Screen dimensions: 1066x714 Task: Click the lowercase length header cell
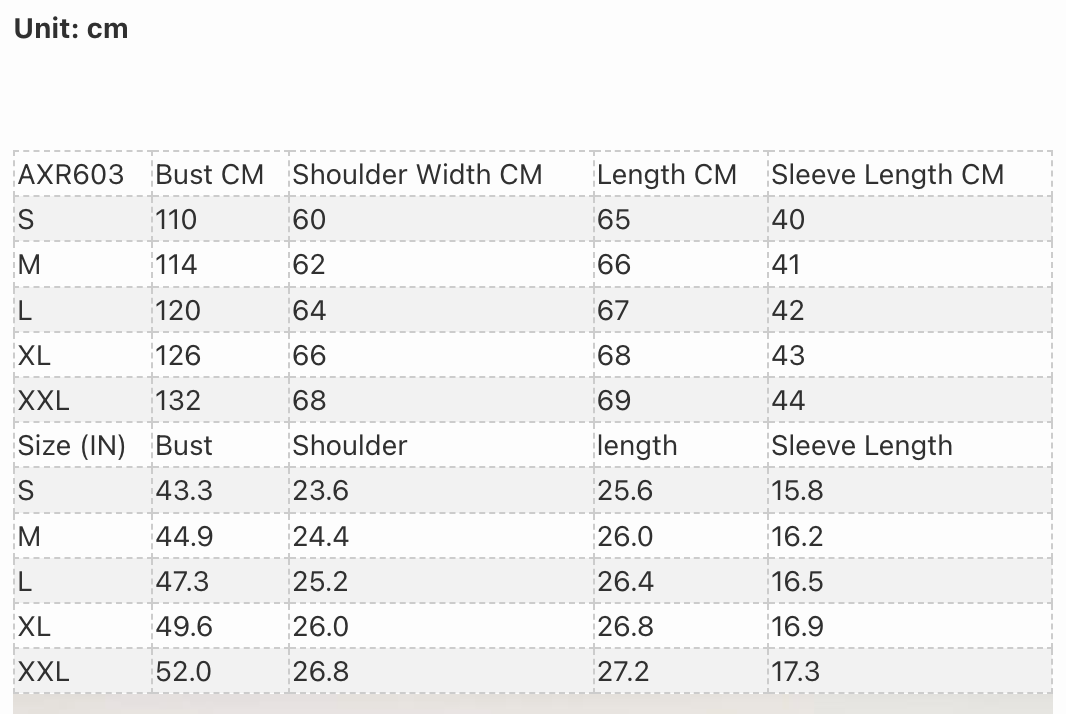681,445
